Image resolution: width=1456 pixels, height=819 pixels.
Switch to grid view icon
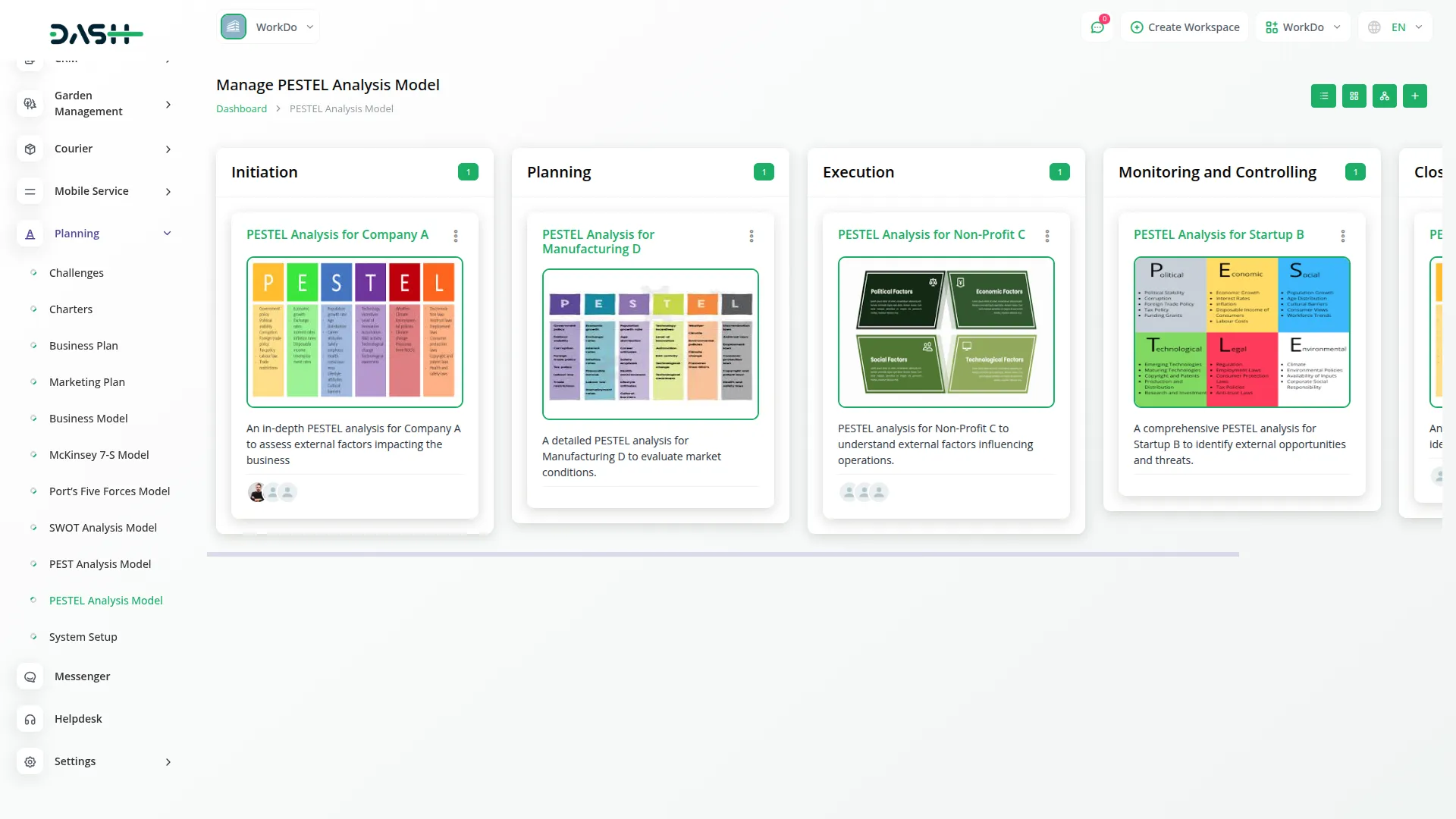tap(1354, 96)
